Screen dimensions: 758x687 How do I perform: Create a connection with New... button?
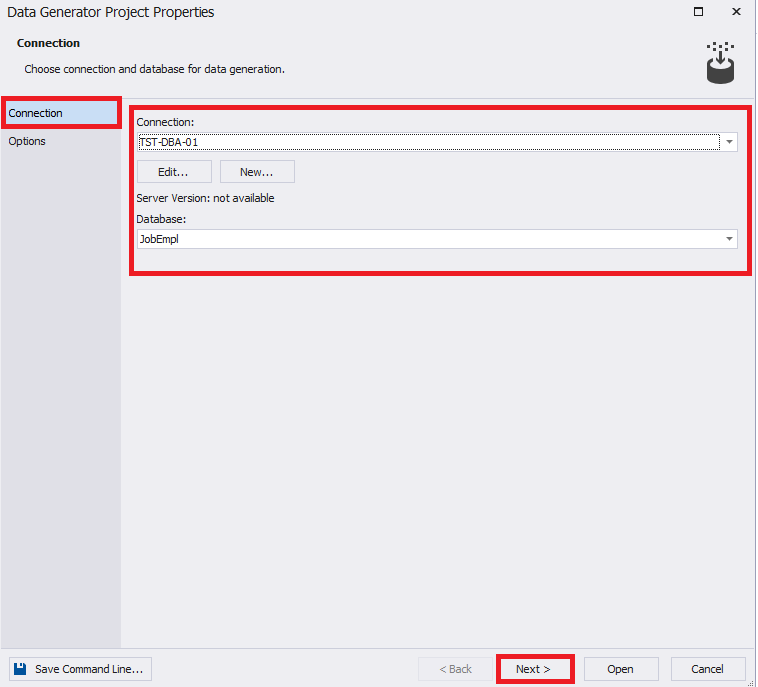(257, 172)
